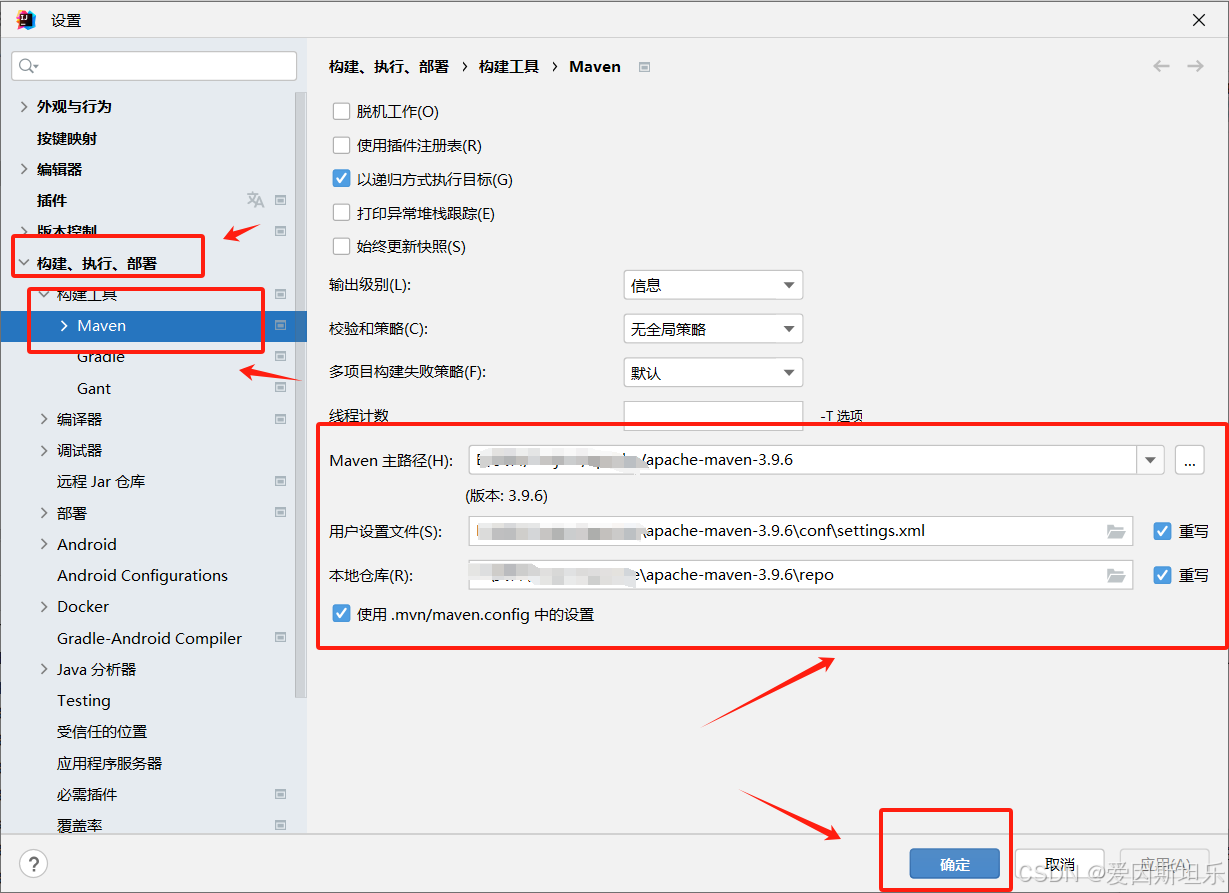Click project-level icon on 远程 Jar 仓库 row
The width and height of the screenshot is (1229, 893).
tap(280, 481)
